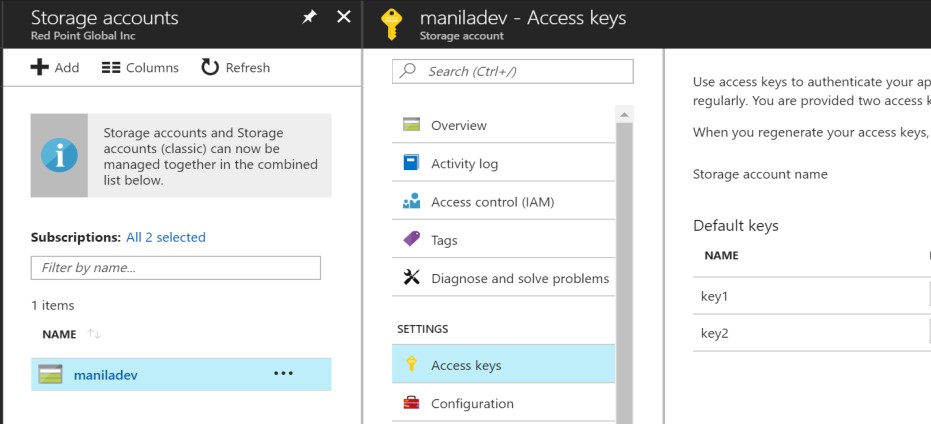
Task: Open the Tags section
Action: point(444,240)
